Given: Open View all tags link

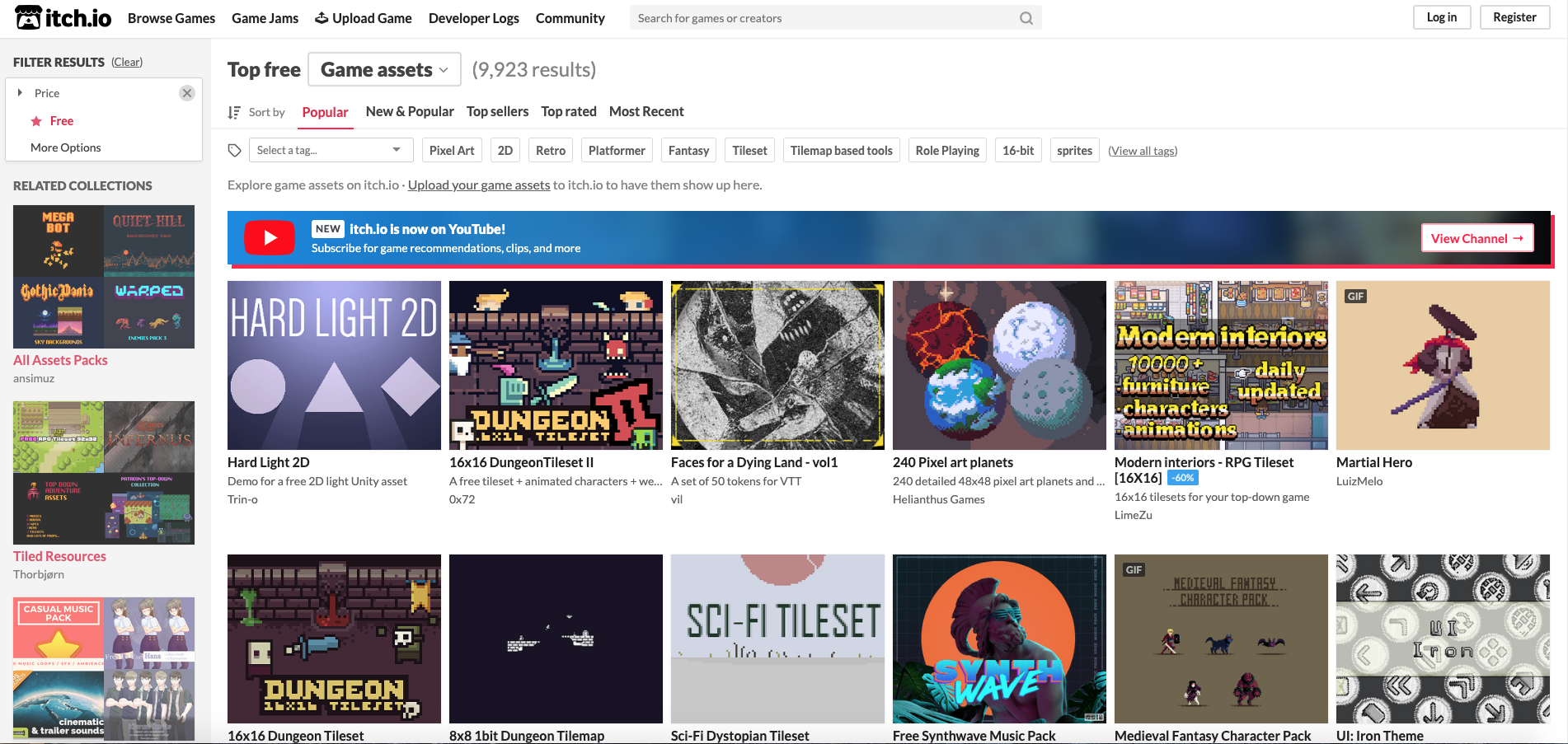Looking at the screenshot, I should [x=1143, y=151].
